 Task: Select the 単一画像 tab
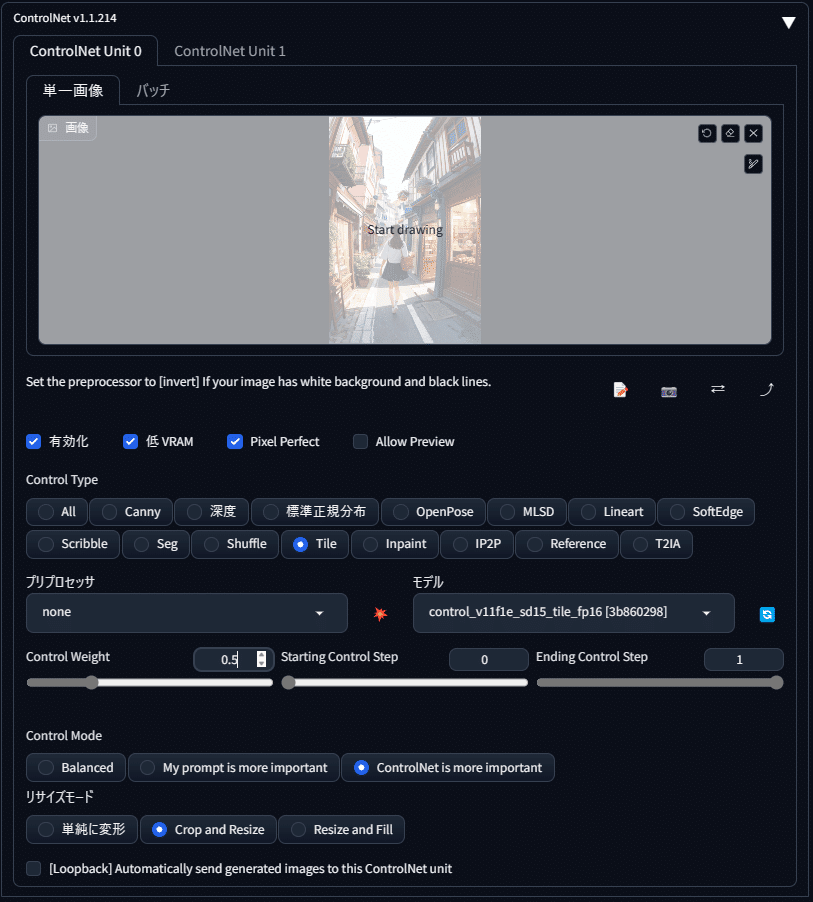(73, 90)
